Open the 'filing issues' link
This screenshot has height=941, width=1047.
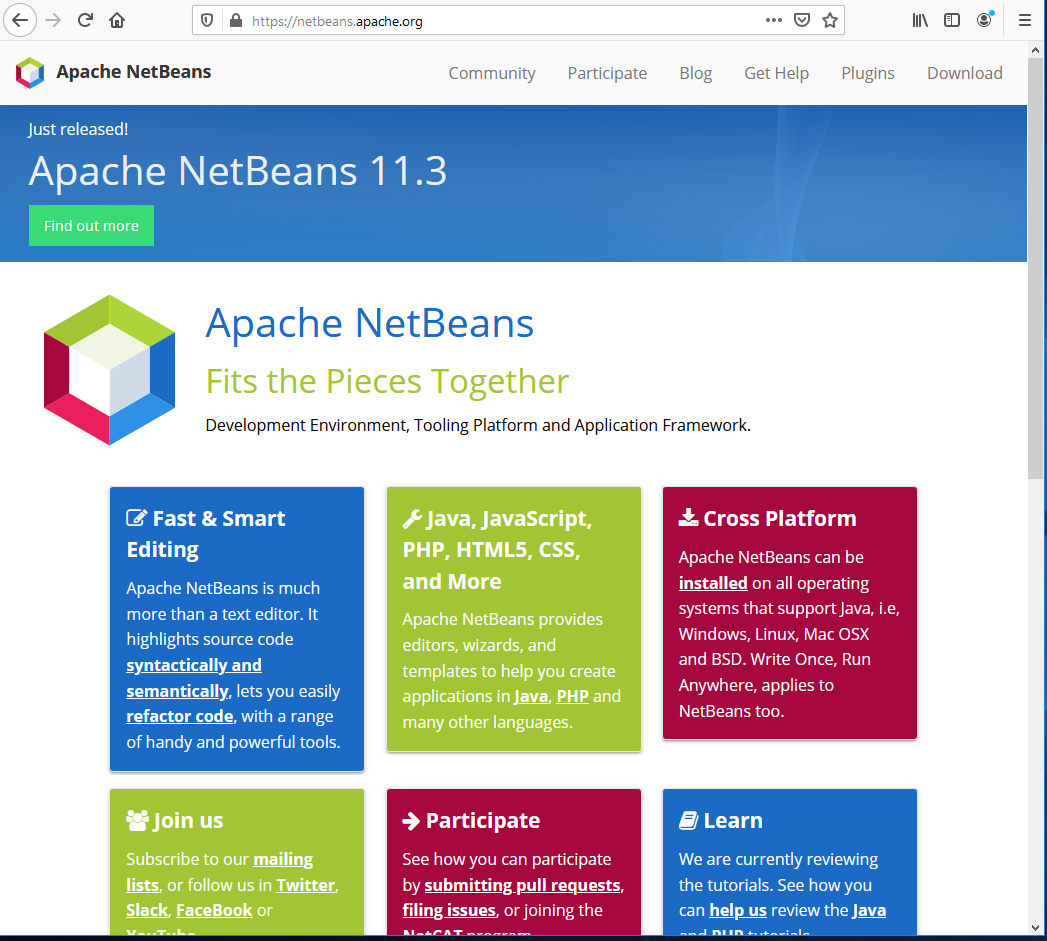449,910
